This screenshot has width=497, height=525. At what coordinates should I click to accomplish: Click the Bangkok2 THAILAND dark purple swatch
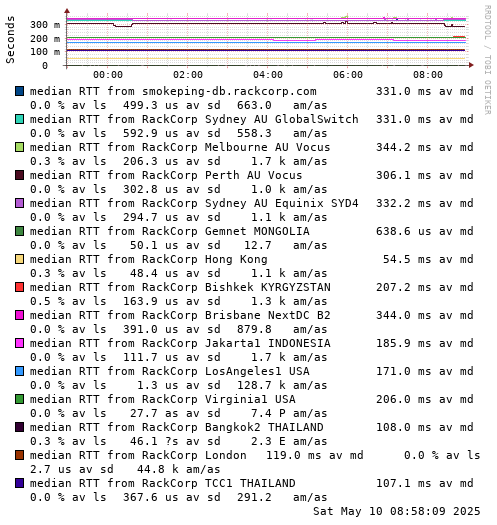(x=19, y=427)
